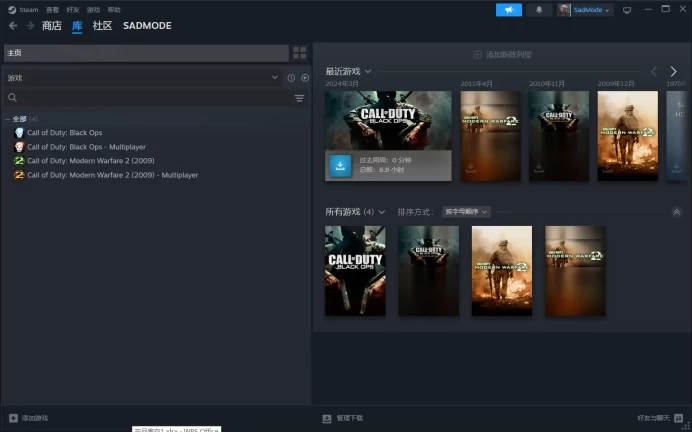Click friends chat plus icon
This screenshot has height=432, width=692.
(x=679, y=418)
